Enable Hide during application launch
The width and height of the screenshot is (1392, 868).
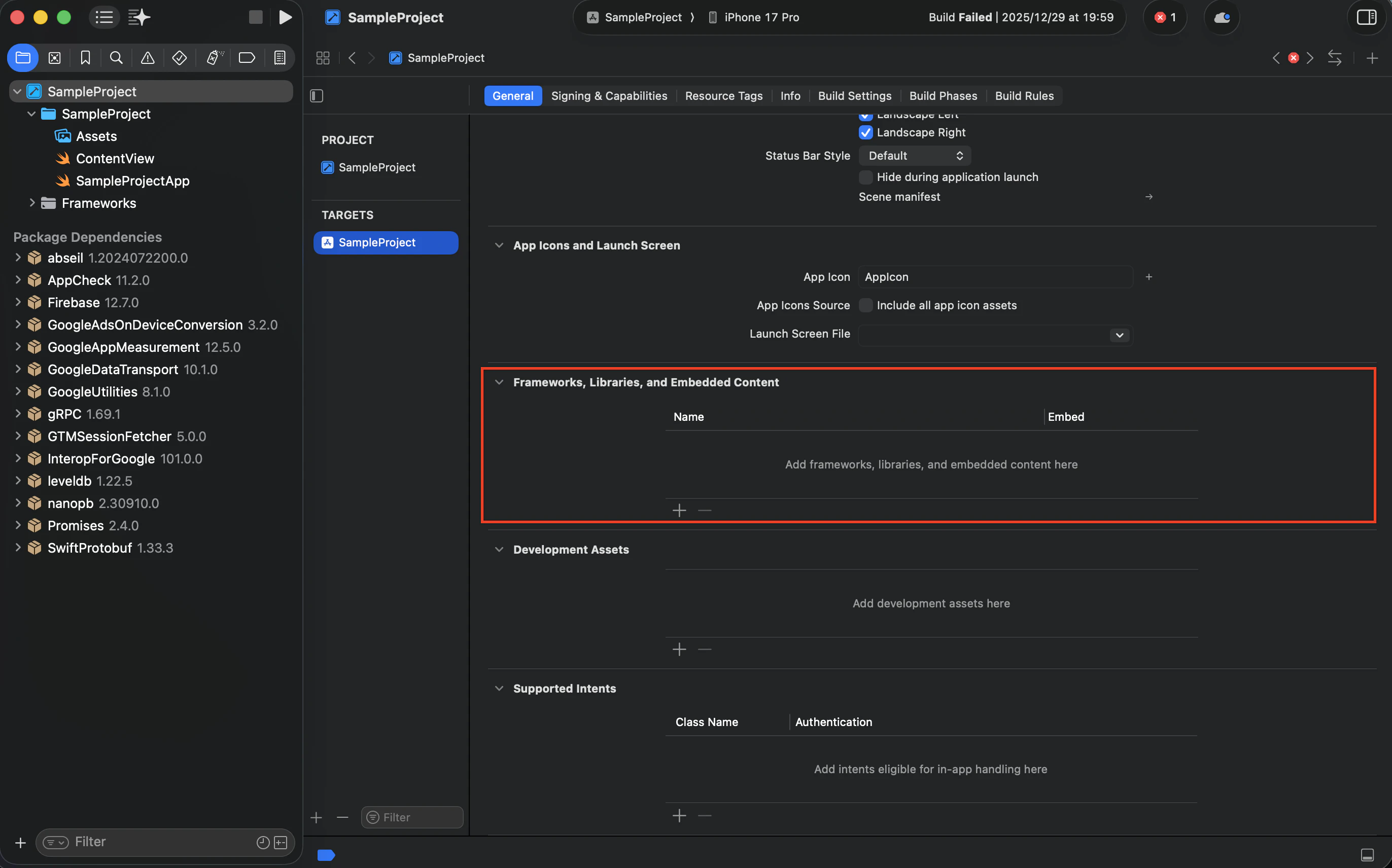pos(865,177)
